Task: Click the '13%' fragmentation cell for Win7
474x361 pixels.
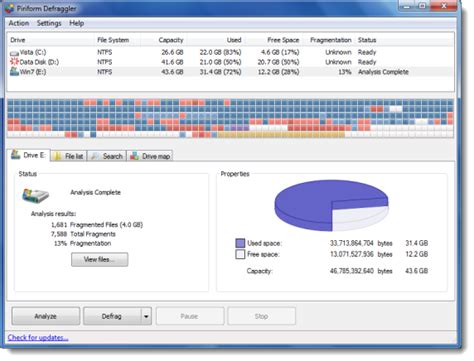Action: click(345, 72)
